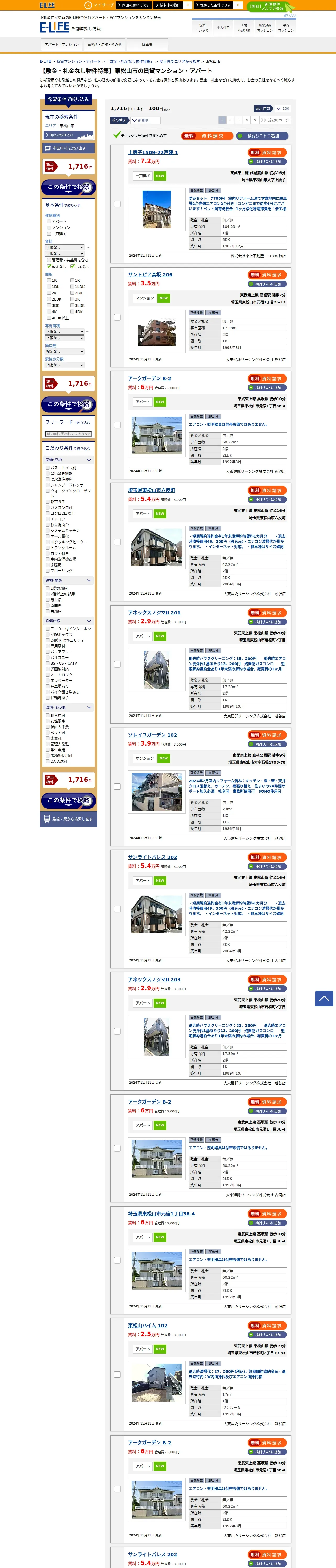Open 並び替え 新着順 dropdown
336x1568 pixels.
tap(145, 120)
